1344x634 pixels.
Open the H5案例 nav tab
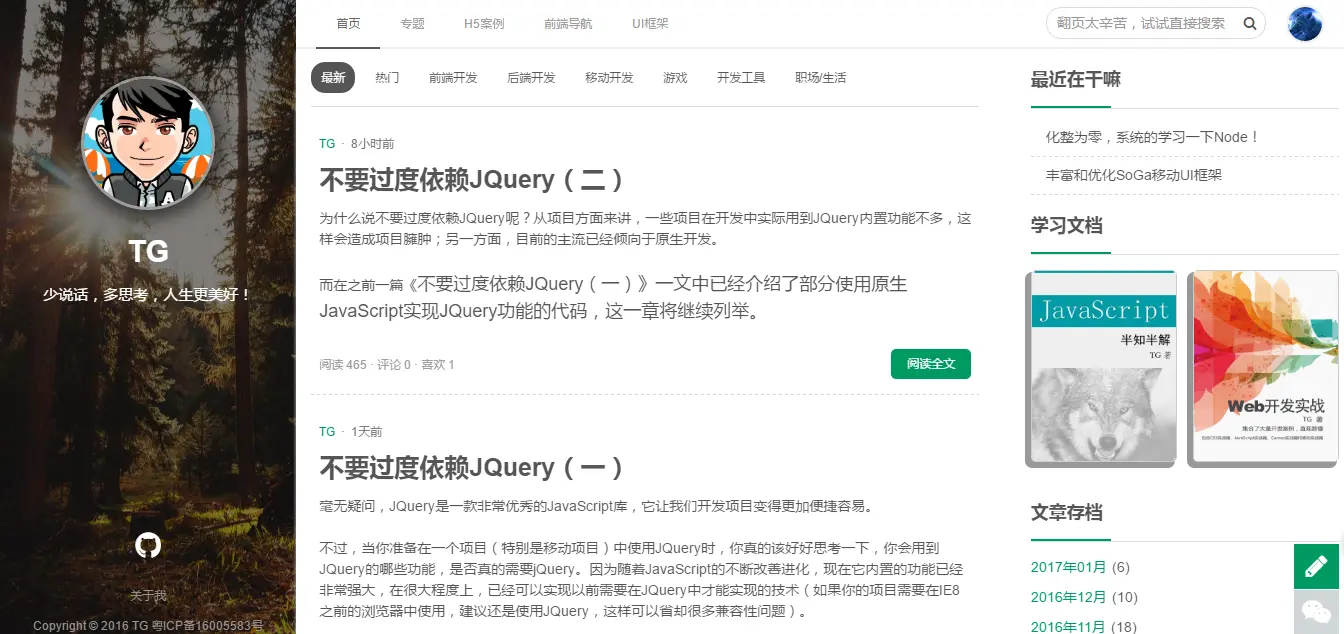(484, 24)
